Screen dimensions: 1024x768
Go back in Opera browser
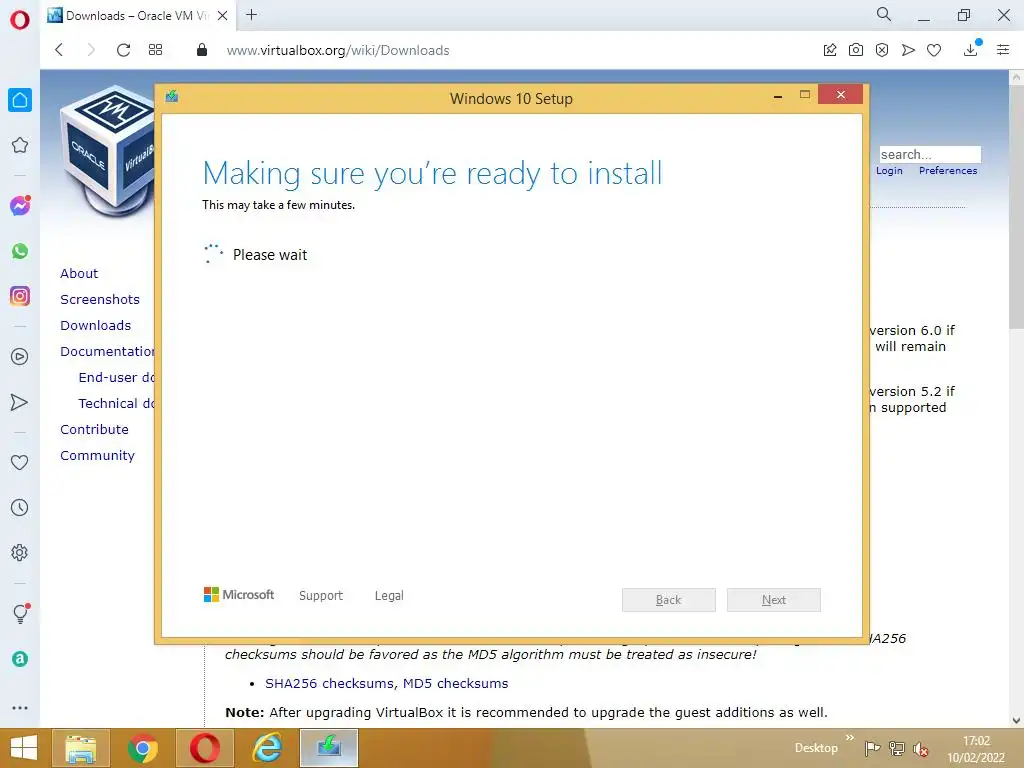click(x=59, y=50)
